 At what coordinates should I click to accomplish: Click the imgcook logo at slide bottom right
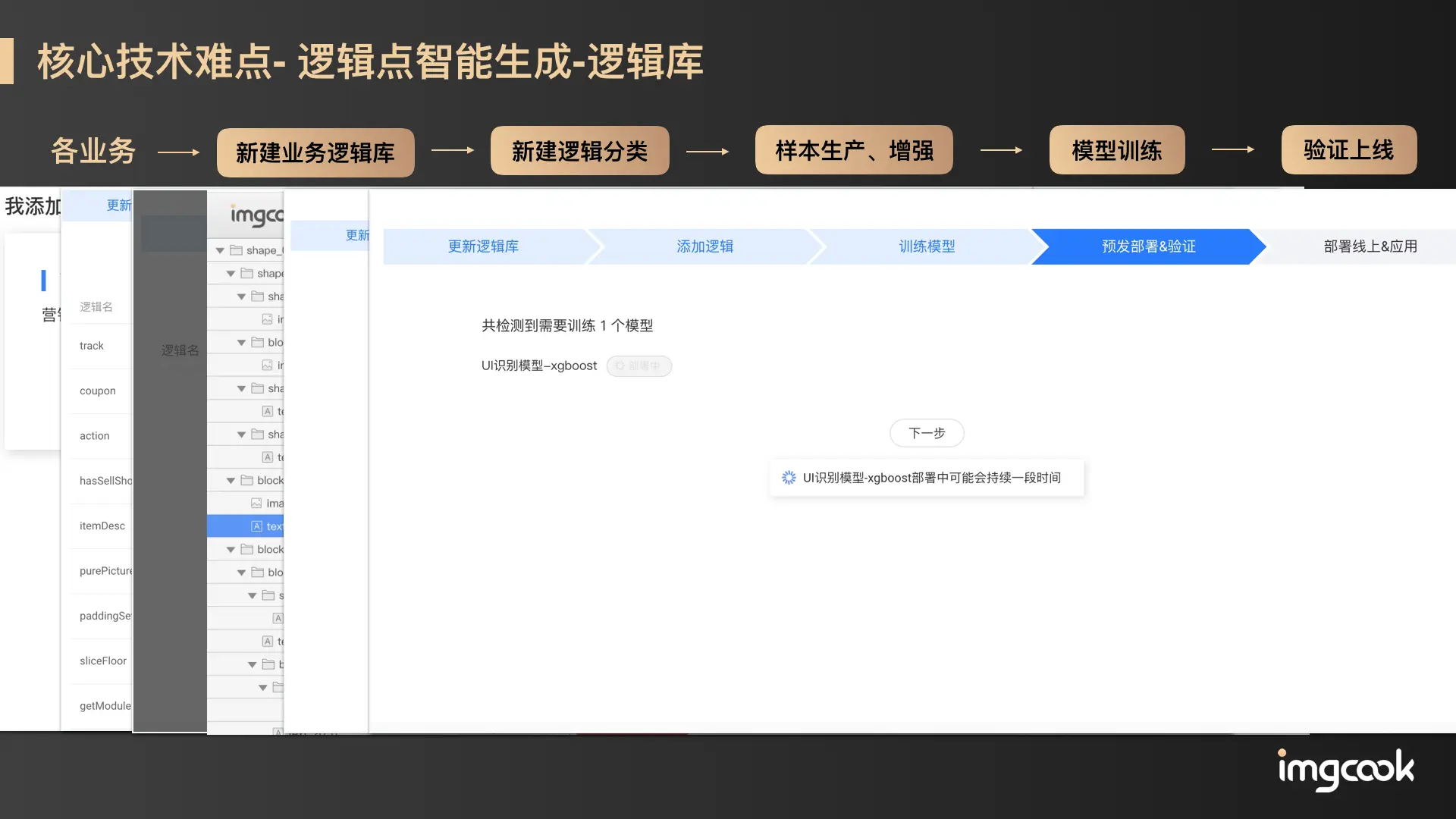(1345, 770)
